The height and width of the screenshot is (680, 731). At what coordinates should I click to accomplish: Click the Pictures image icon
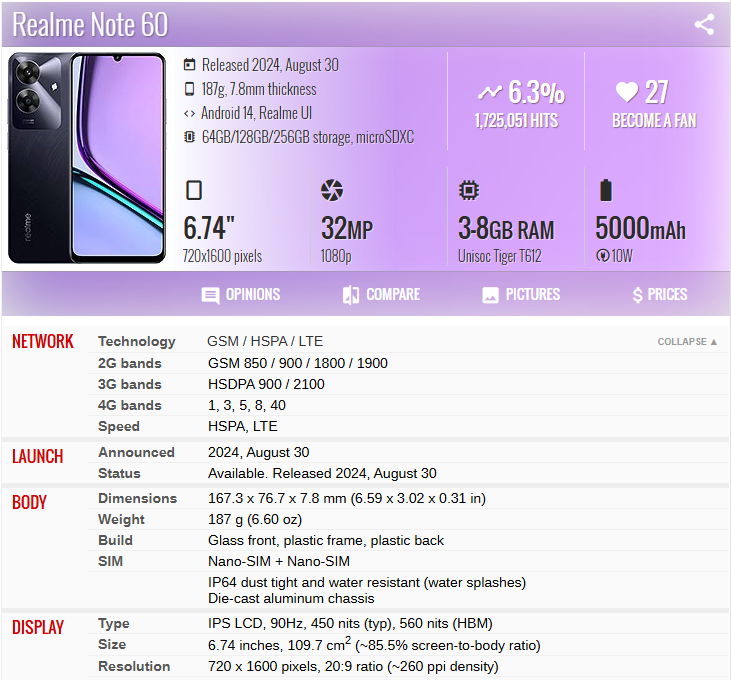tap(490, 295)
